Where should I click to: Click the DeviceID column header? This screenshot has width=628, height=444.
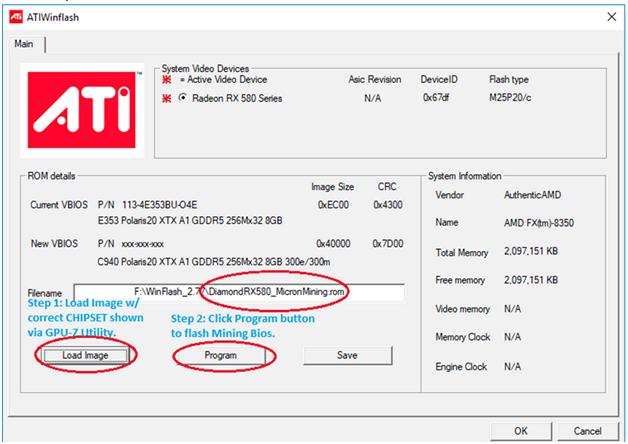(x=439, y=80)
